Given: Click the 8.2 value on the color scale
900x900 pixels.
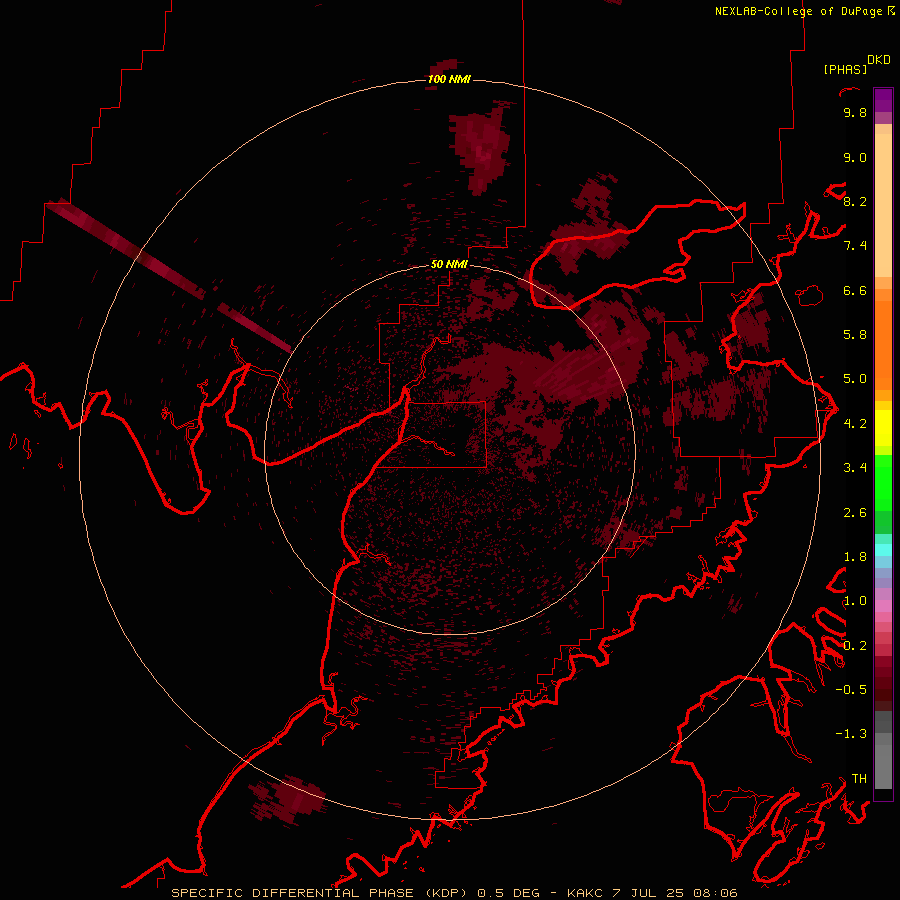Looking at the screenshot, I should (x=855, y=201).
